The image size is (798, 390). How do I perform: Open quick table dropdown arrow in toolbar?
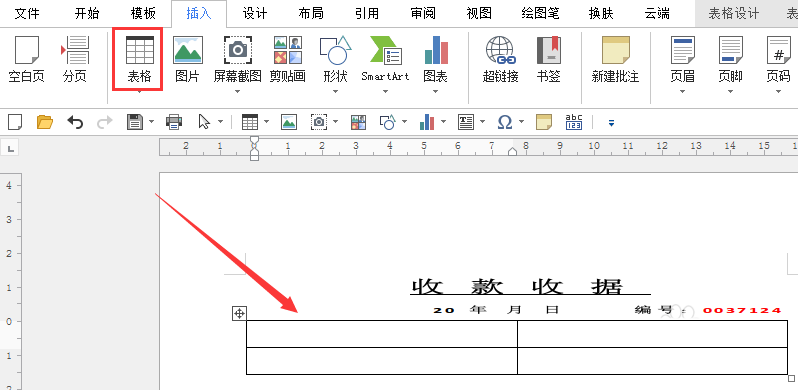coord(266,122)
